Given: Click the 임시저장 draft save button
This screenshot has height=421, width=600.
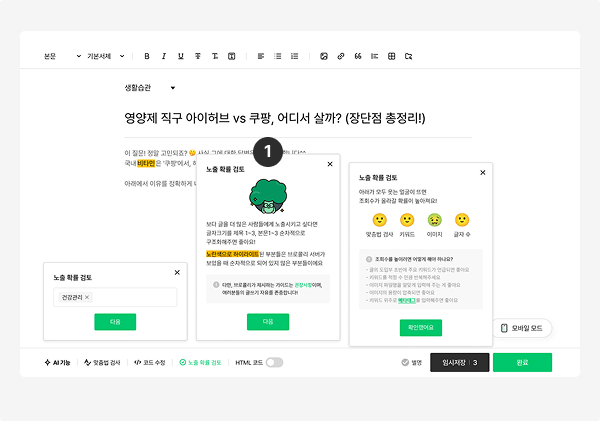Looking at the screenshot, I should pos(460,362).
